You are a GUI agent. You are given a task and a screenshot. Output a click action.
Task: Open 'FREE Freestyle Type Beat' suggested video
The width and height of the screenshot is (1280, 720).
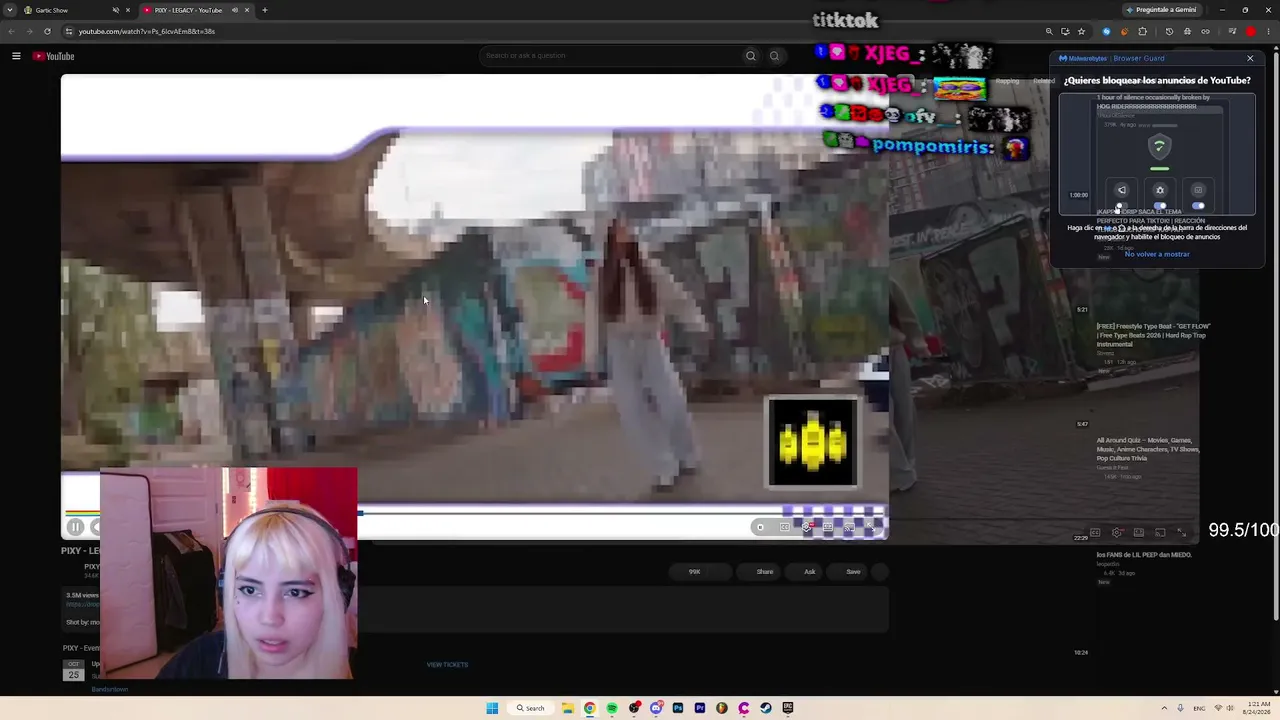tap(1153, 335)
